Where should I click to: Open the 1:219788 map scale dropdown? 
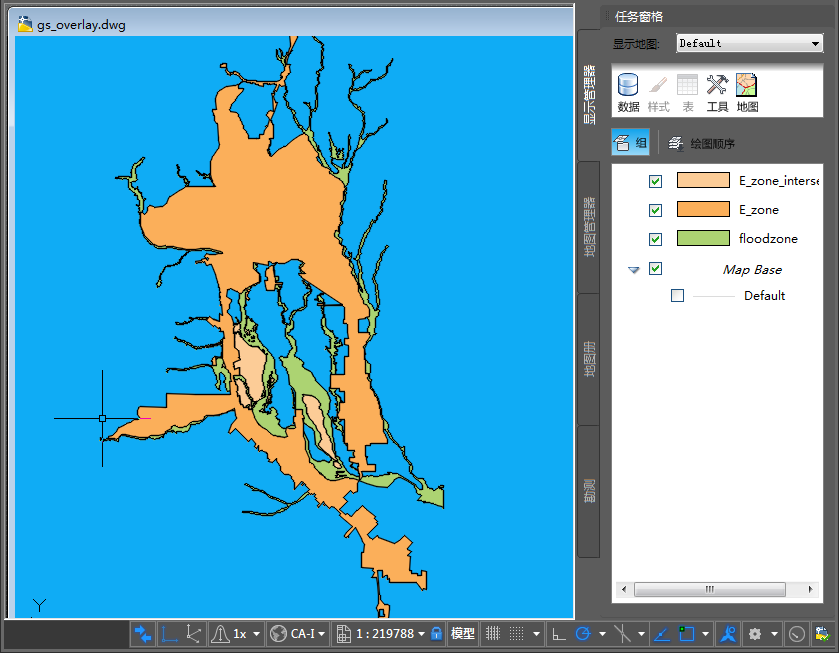point(421,634)
